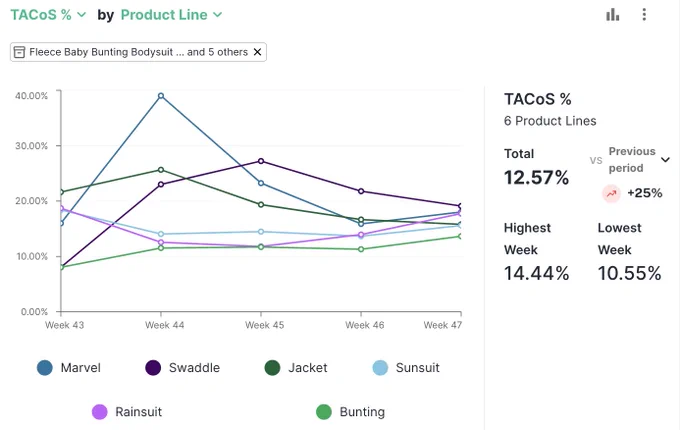Open the TACoS % metric dropdown

pos(48,15)
